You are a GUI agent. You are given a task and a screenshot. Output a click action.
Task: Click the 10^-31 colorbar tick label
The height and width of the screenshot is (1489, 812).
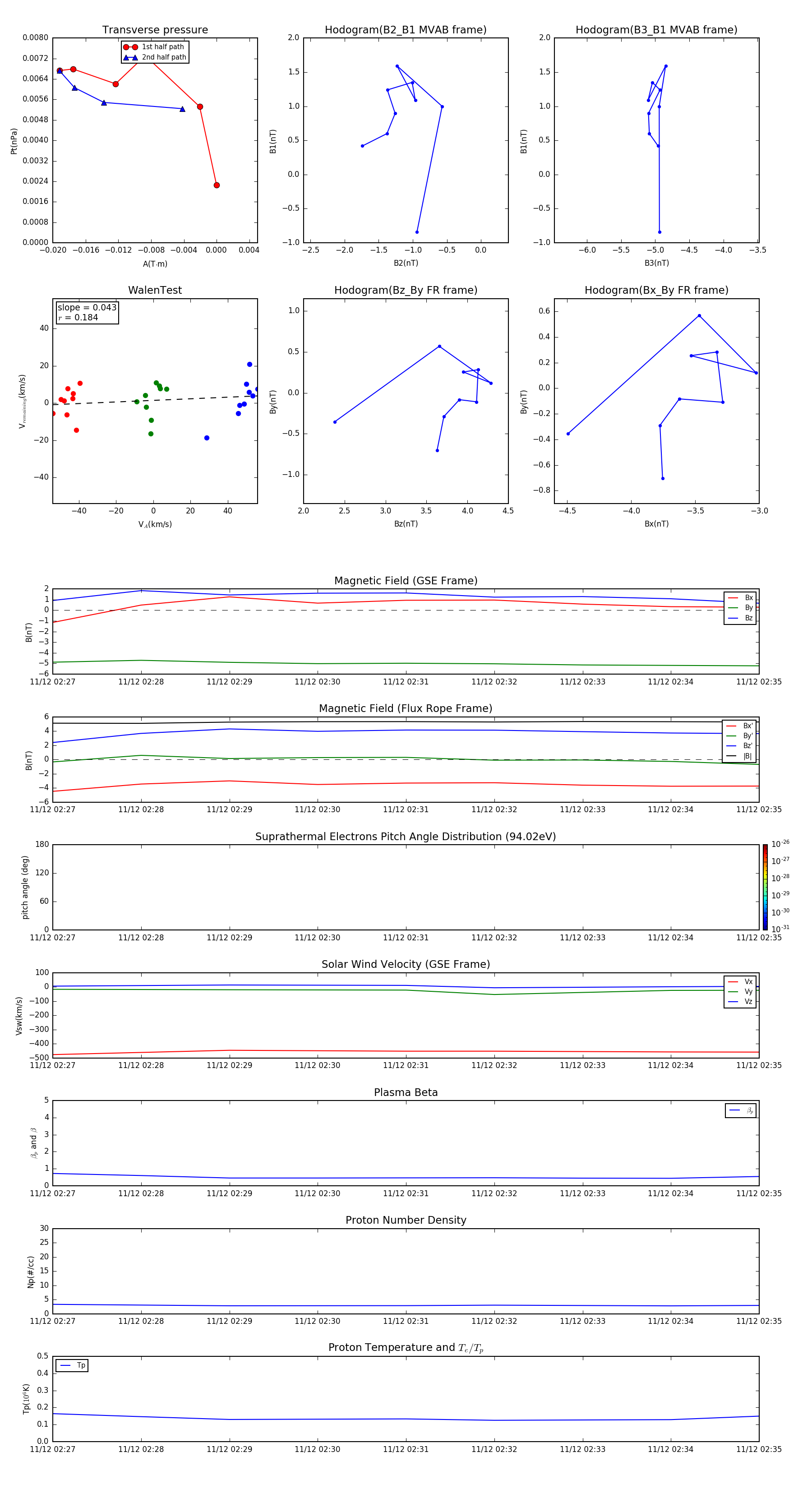[x=780, y=929]
